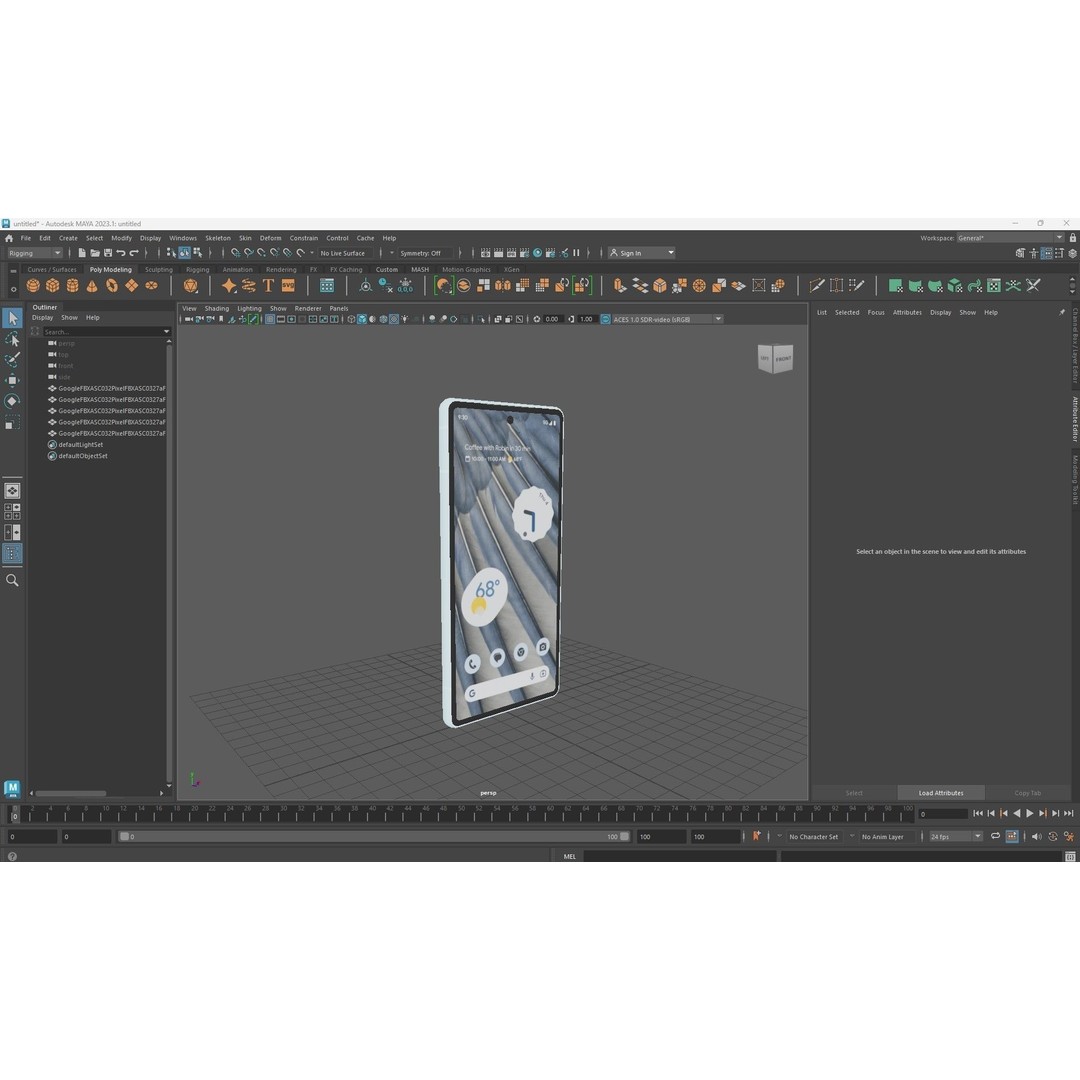This screenshot has height=1080, width=1080.
Task: Open the viewport Shading menu
Action: tap(216, 309)
